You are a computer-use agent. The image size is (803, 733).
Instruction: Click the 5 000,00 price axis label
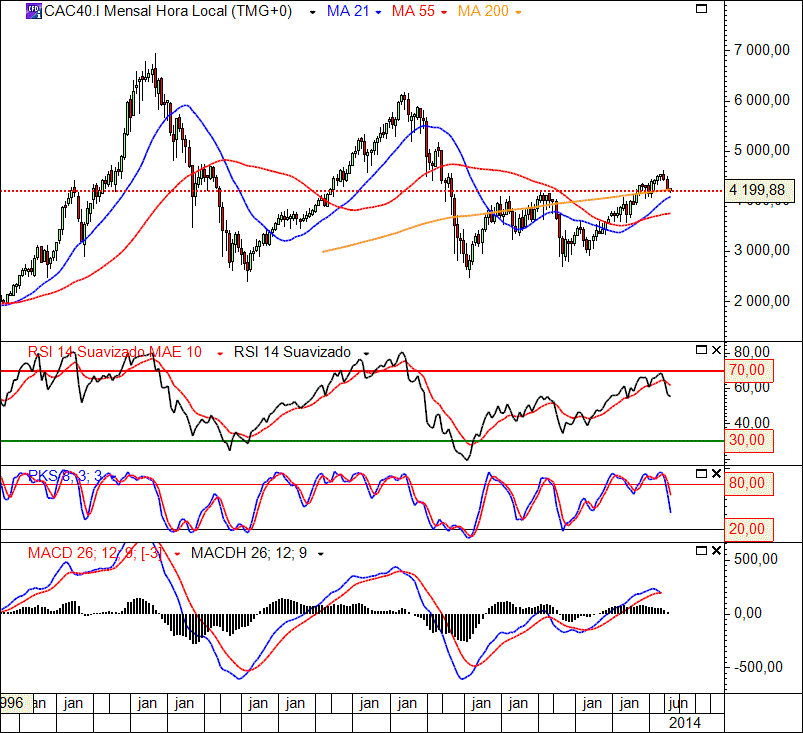click(x=762, y=150)
